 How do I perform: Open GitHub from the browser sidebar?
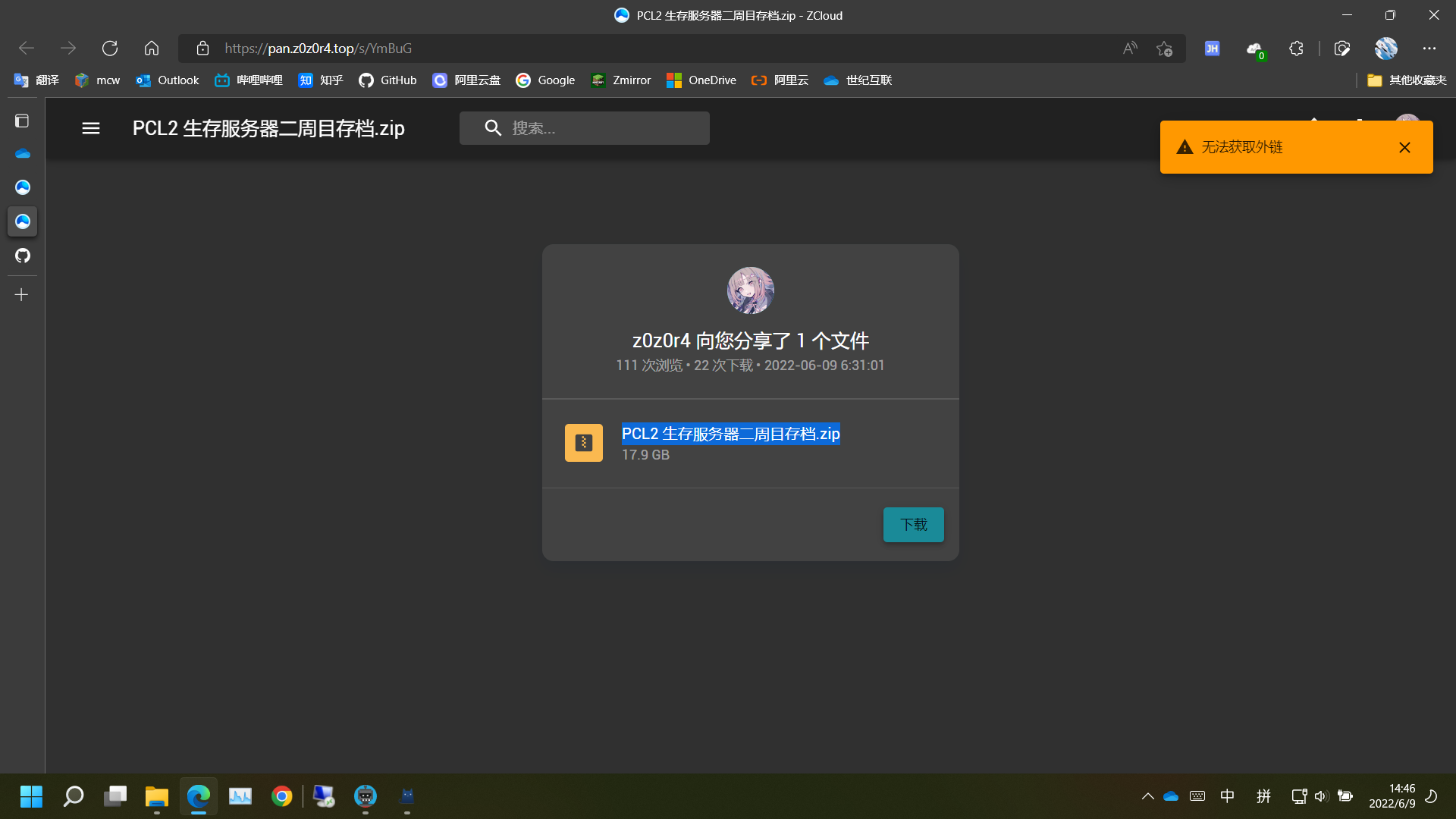pyautogui.click(x=22, y=256)
